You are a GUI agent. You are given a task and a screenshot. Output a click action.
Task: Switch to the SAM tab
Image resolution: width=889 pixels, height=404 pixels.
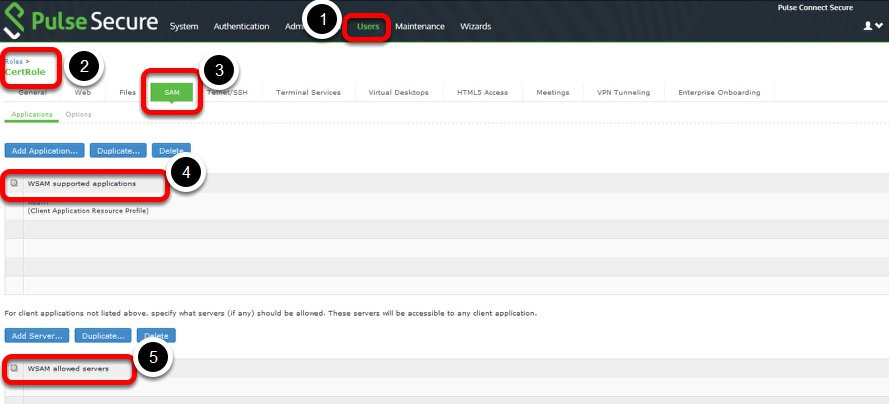(171, 92)
